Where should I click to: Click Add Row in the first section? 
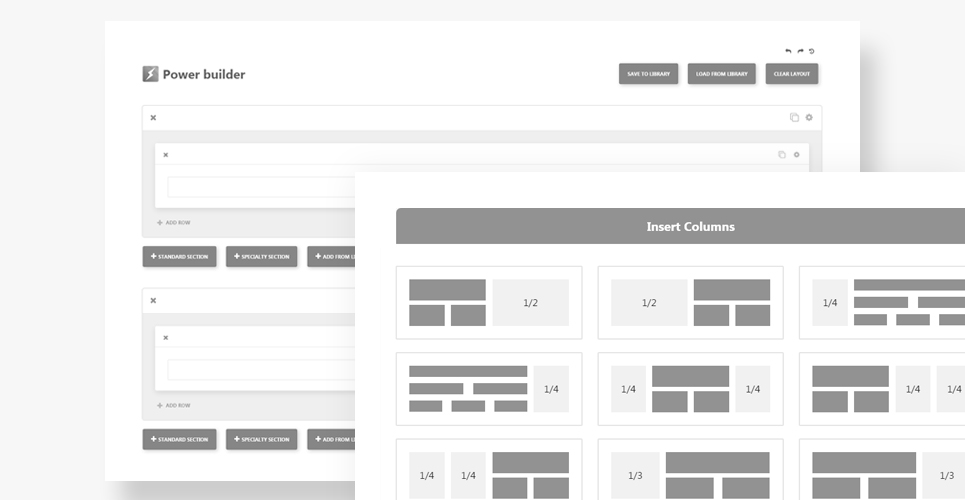(173, 223)
